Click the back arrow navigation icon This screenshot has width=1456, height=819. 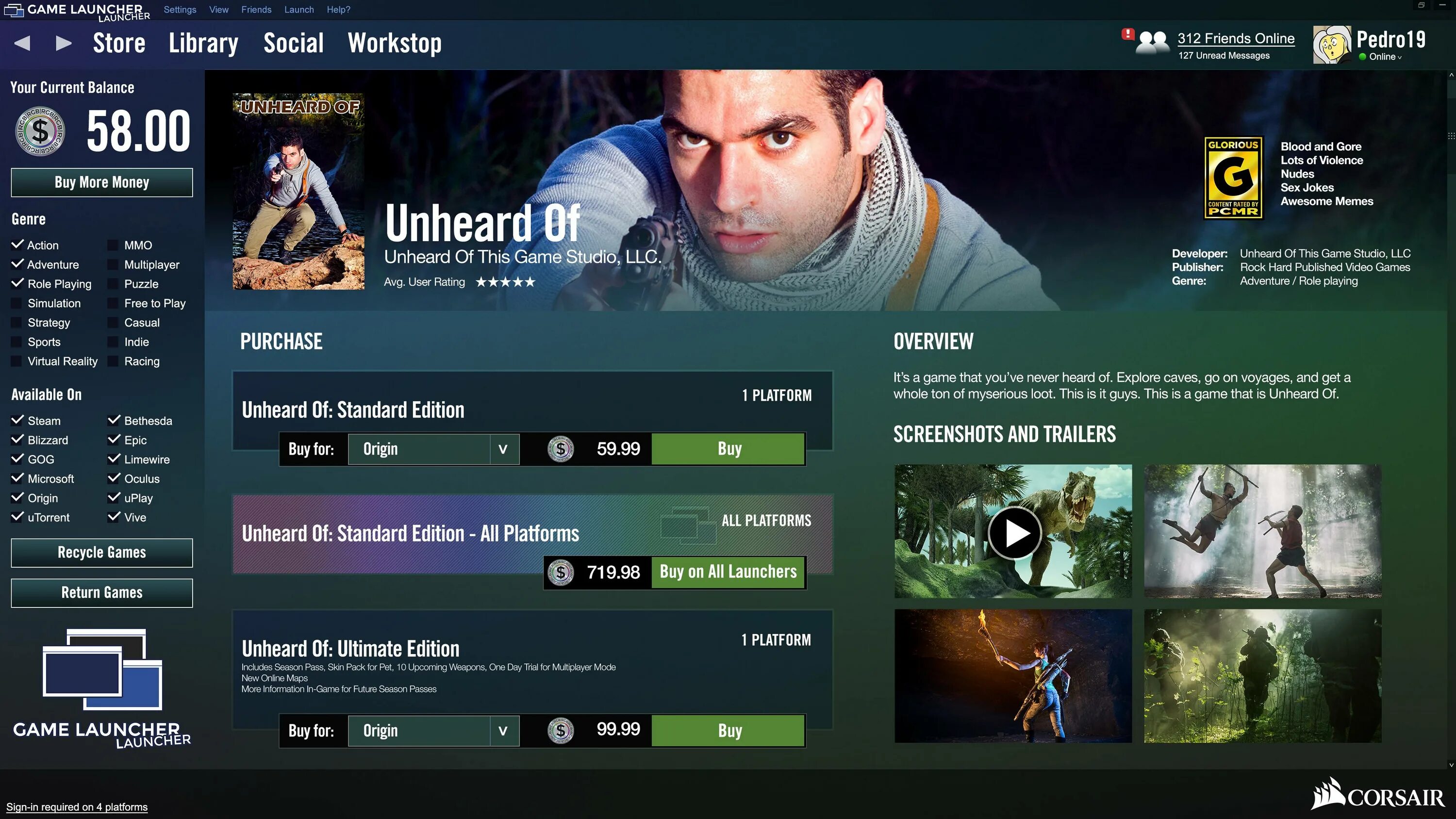(23, 43)
